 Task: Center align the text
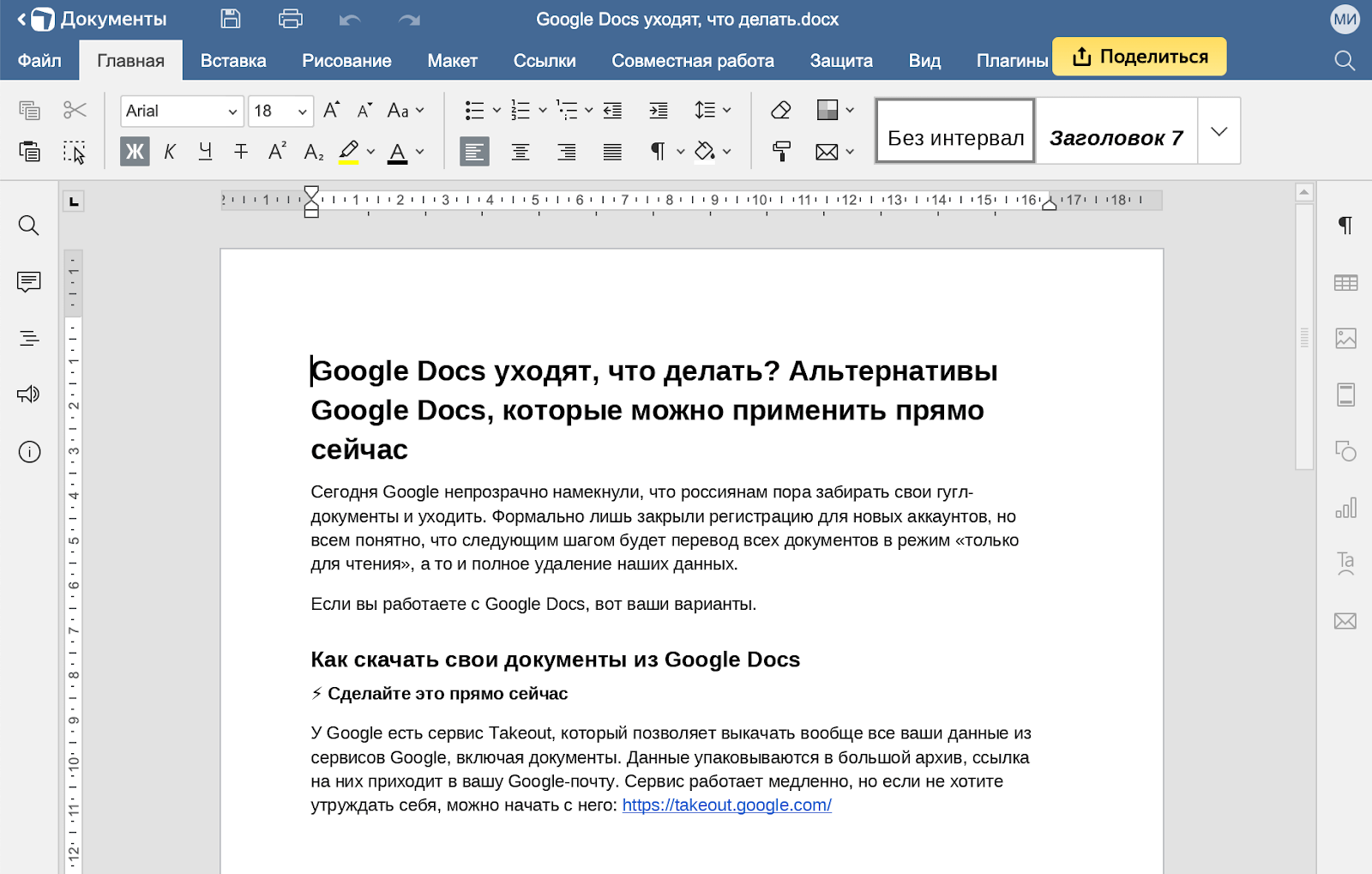pyautogui.click(x=521, y=152)
